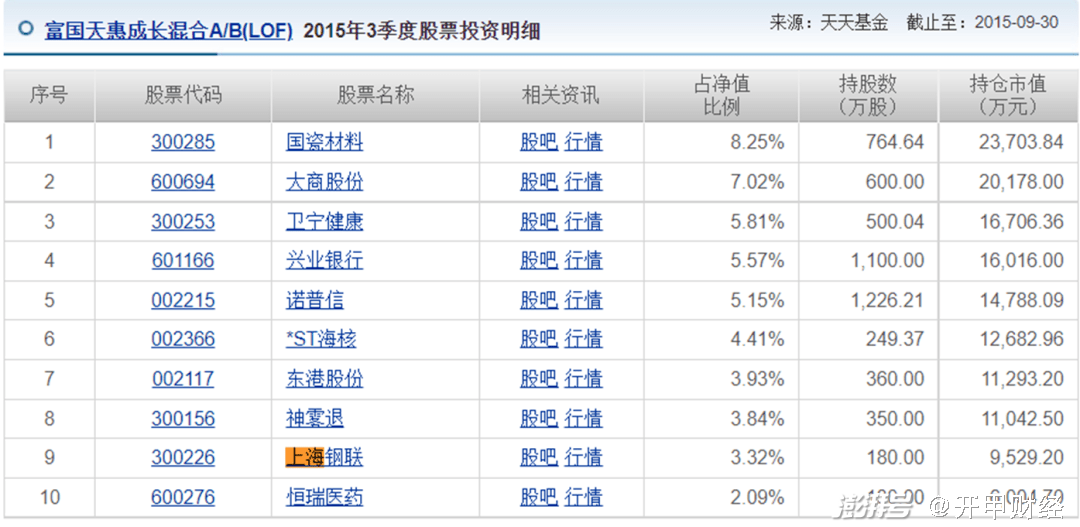Screen dimensions: 1080x527
Task: Click the 相关资讯 column header
Action: (x=561, y=96)
